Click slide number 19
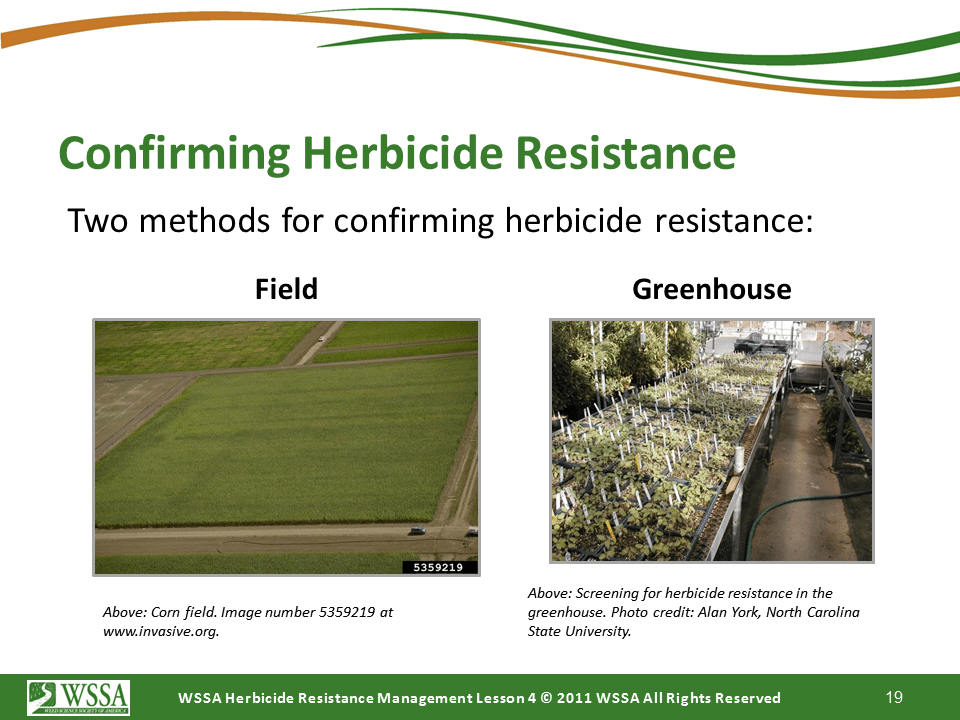Image resolution: width=960 pixels, height=720 pixels. pos(894,696)
